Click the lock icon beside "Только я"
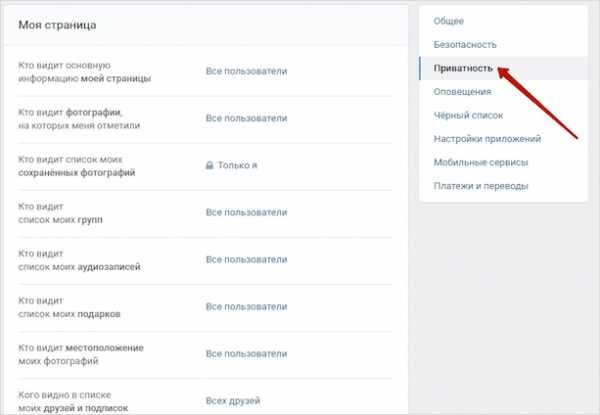Screen dimensions: 600x415 point(210,165)
